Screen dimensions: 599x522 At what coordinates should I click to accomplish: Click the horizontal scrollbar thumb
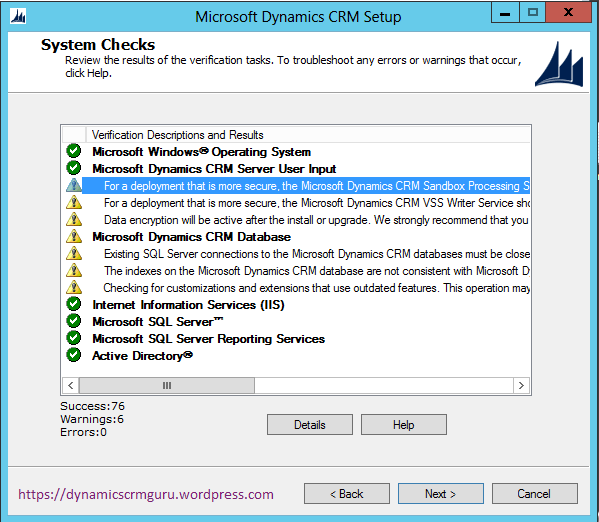167,385
